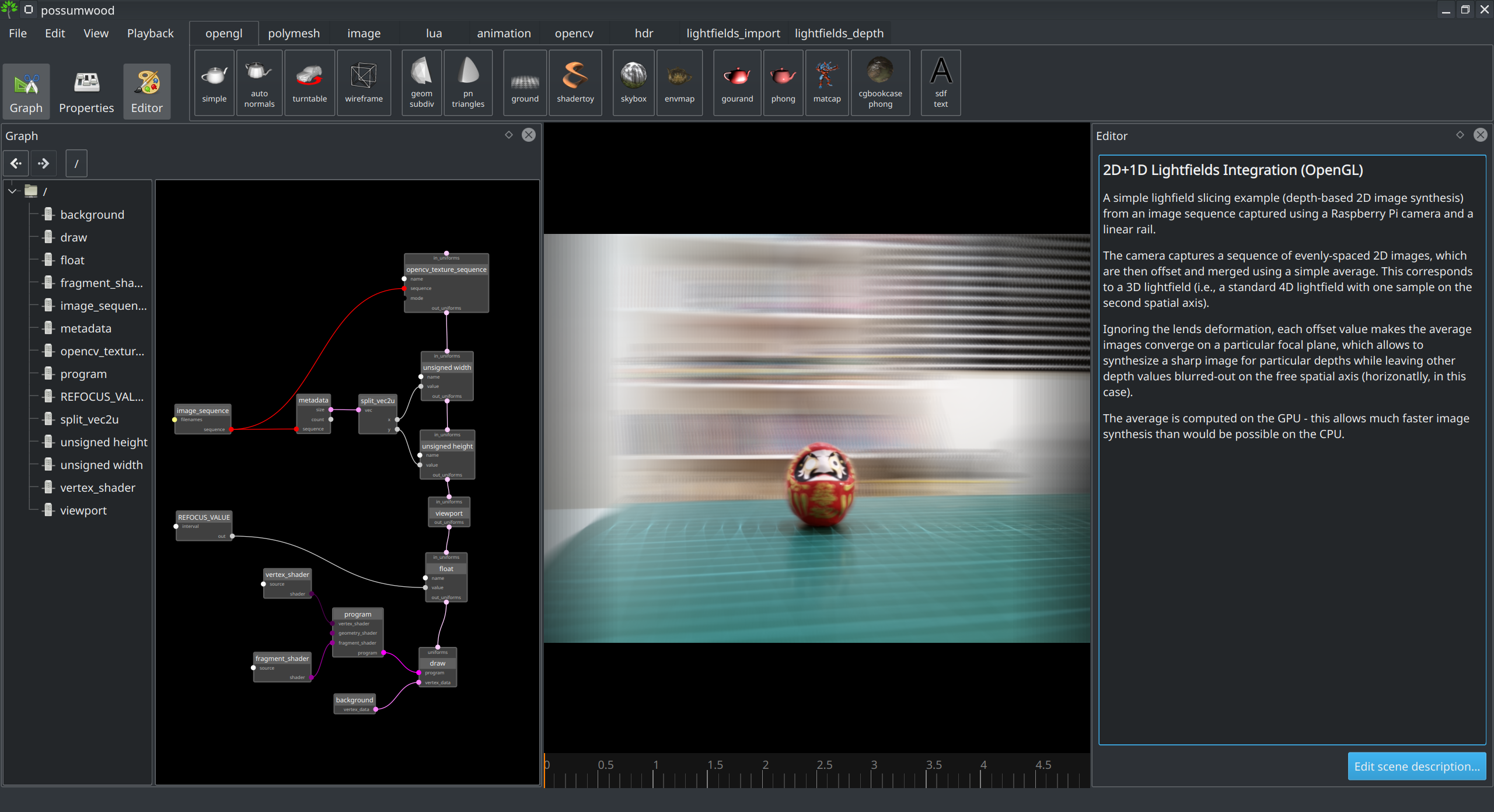The width and height of the screenshot is (1494, 812).
Task: Navigate back with the left arrow button
Action: coord(16,163)
